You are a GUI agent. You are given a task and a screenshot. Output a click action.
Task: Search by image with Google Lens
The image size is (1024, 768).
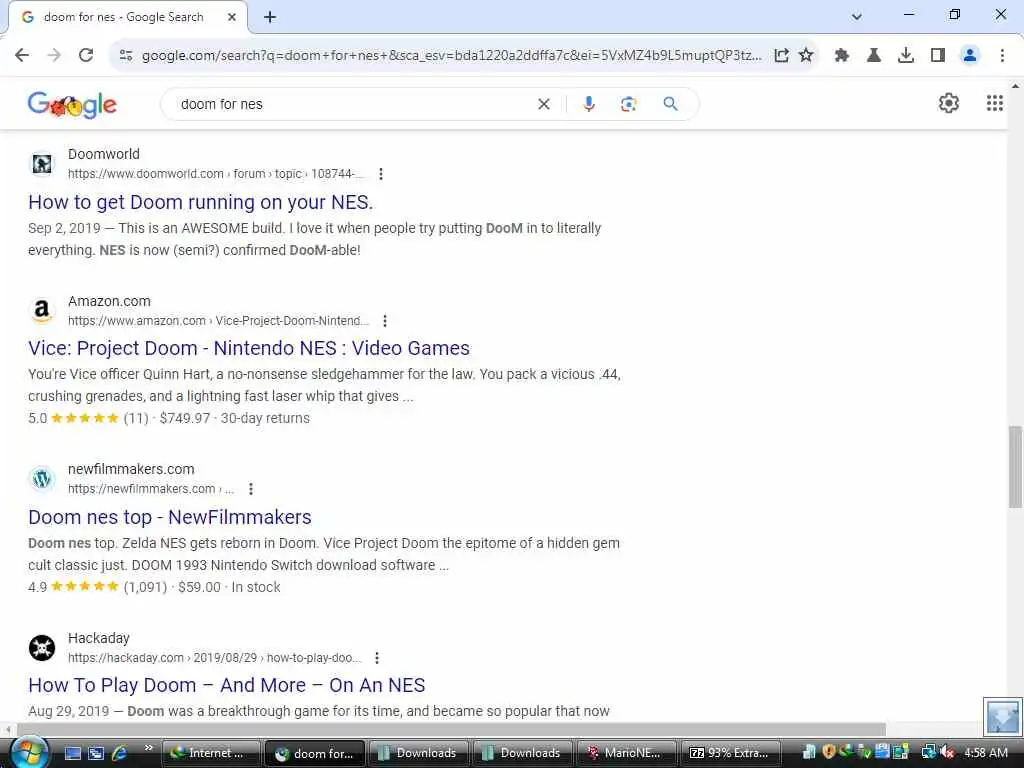pos(628,104)
